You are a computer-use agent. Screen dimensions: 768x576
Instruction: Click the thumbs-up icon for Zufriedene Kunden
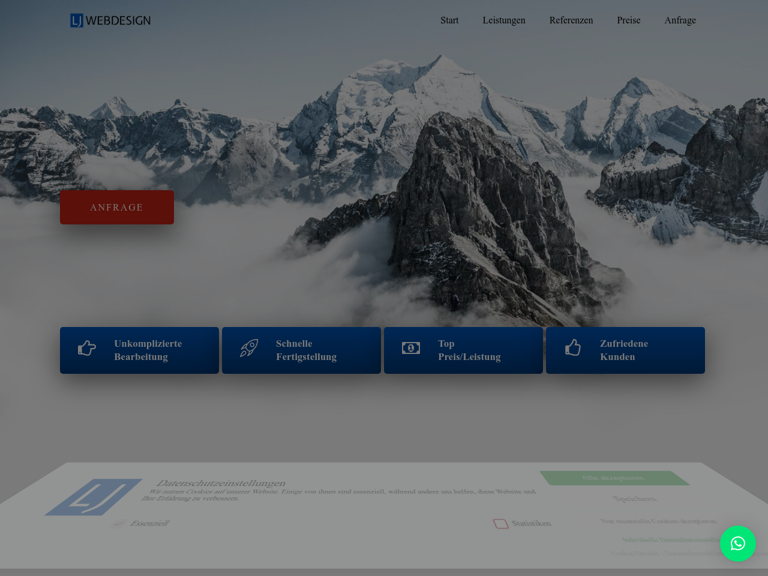point(573,348)
